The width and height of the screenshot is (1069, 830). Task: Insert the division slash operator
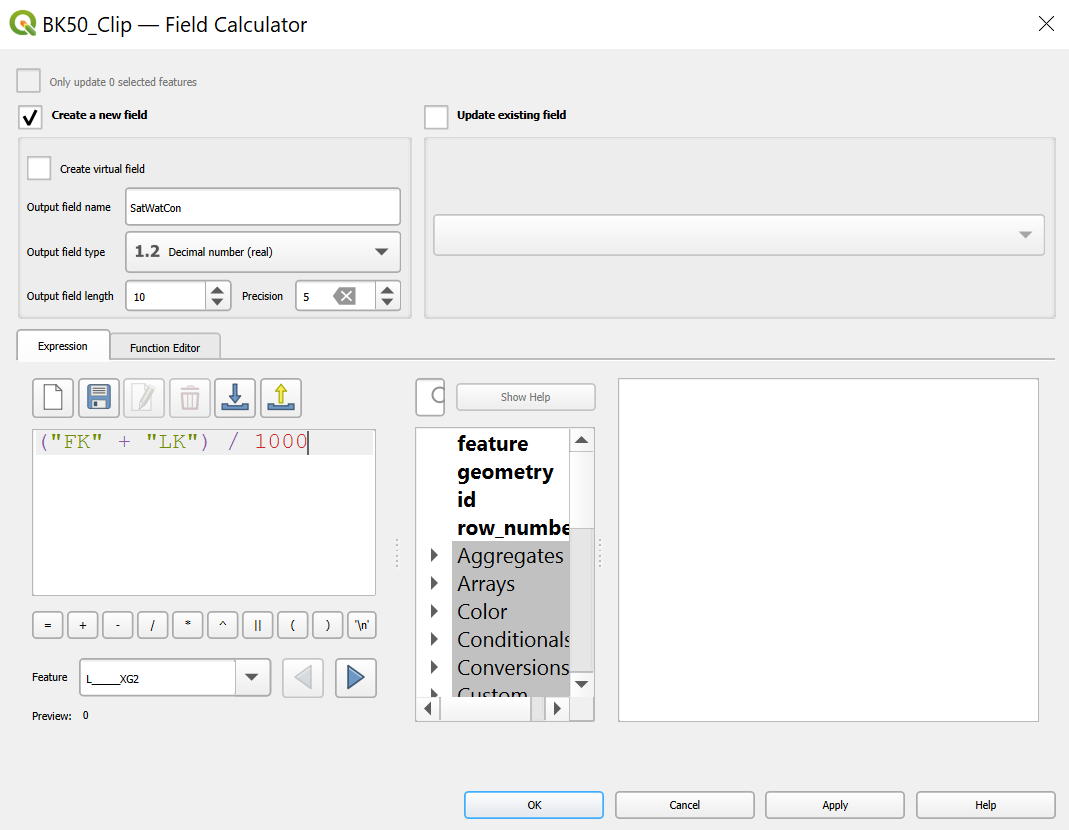[x=153, y=625]
